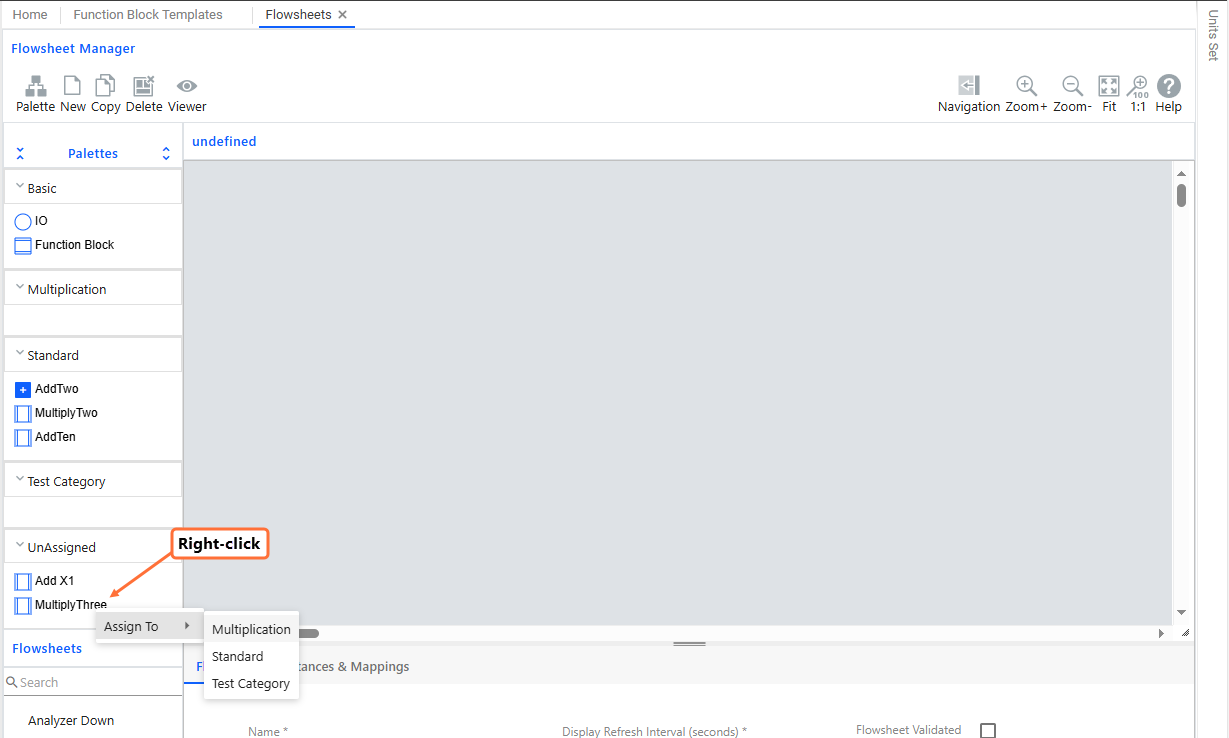Select the Add X1 block icon
The image size is (1229, 738).
click(23, 582)
